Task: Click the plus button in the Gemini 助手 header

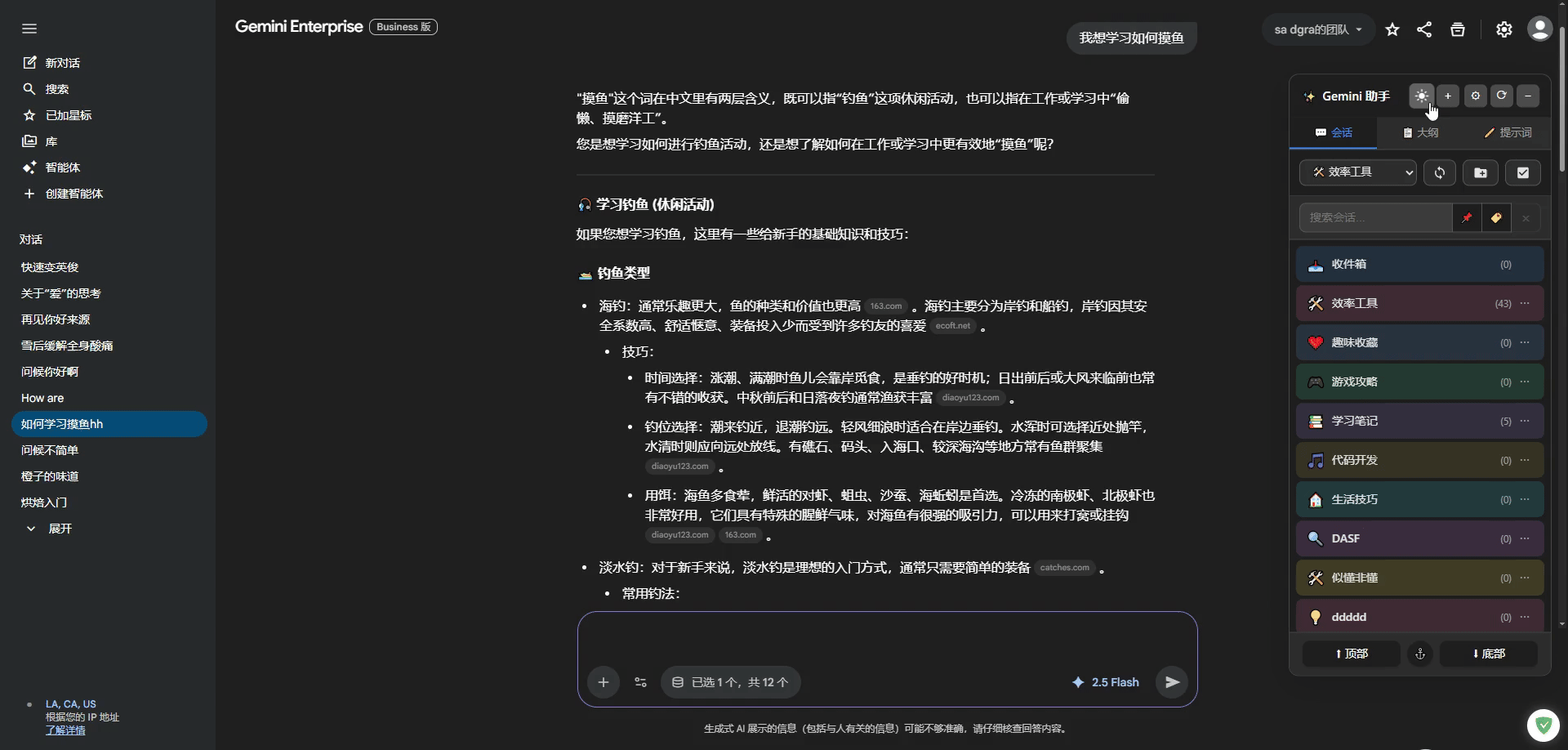Action: (x=1448, y=96)
